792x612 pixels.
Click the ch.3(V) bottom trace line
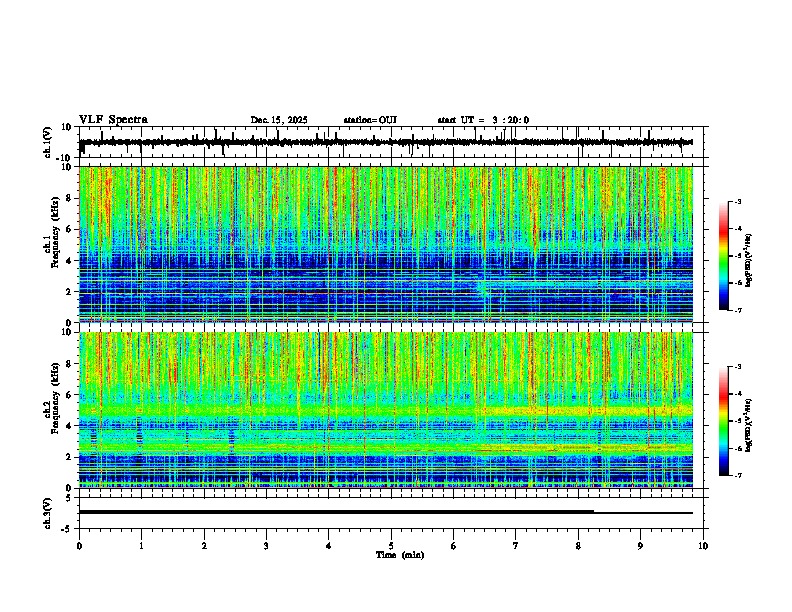386,512
